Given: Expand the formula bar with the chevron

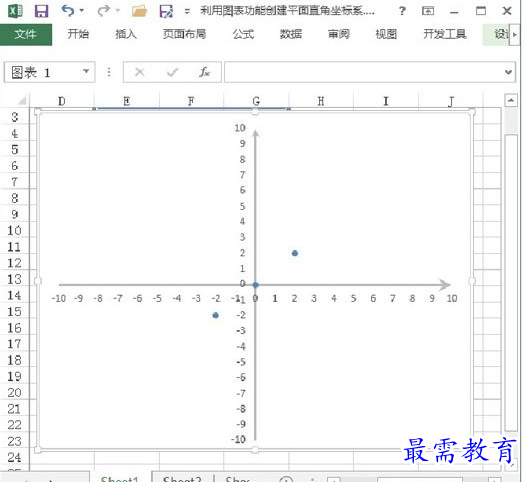Looking at the screenshot, I should coord(509,72).
